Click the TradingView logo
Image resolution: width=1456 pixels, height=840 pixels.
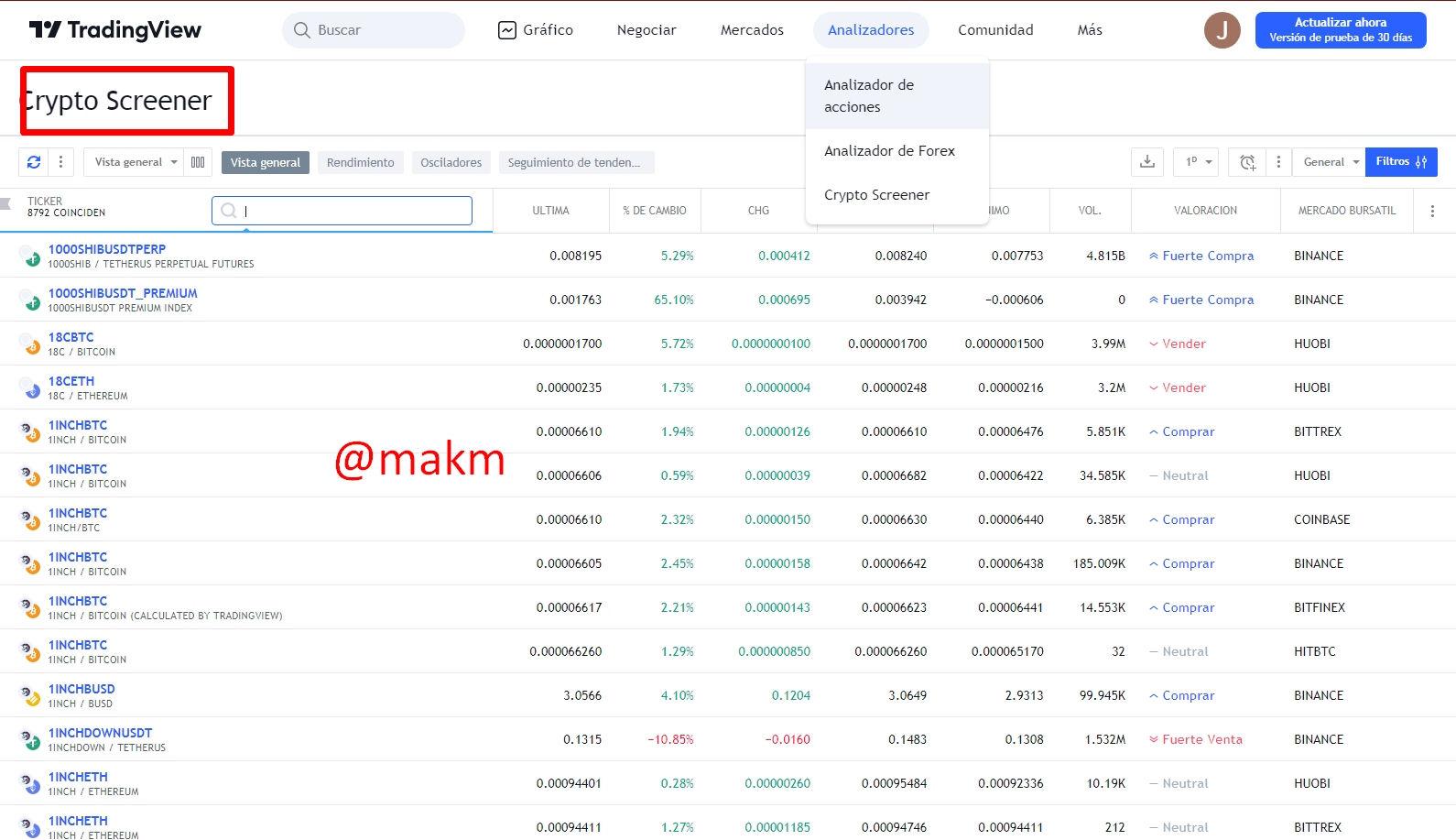click(114, 30)
